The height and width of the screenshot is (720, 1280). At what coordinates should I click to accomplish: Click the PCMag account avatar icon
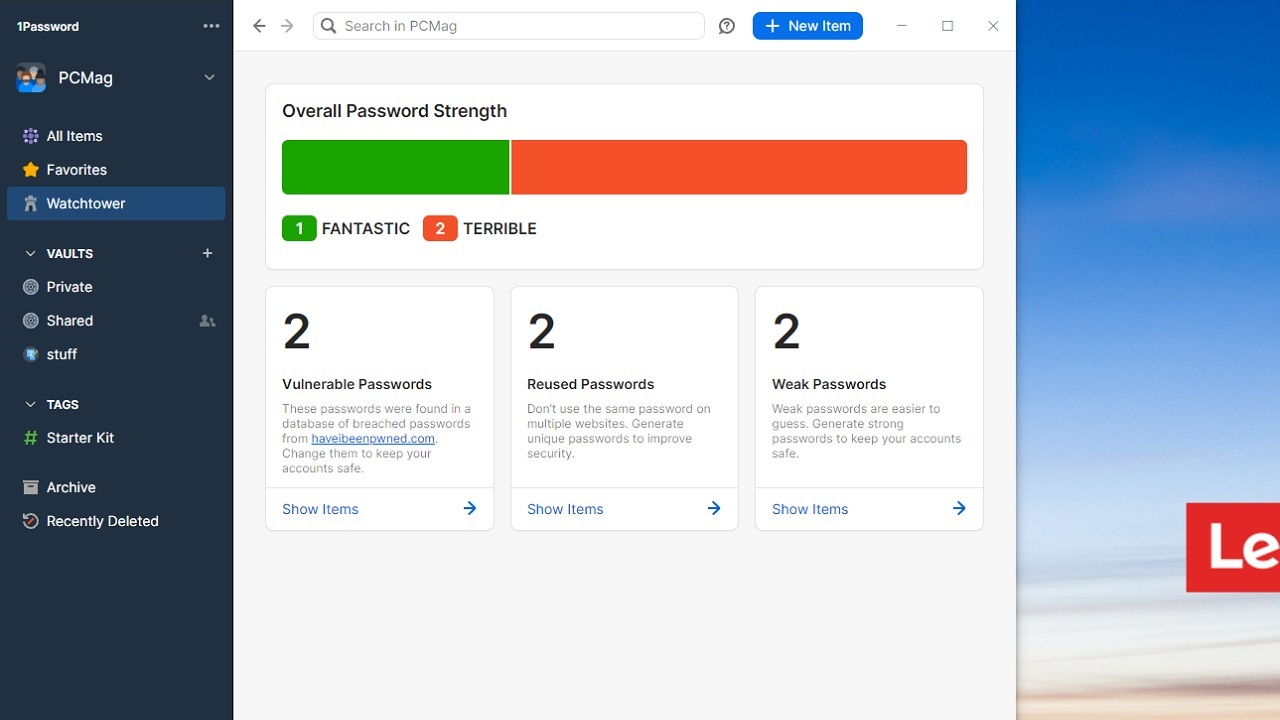click(x=31, y=78)
